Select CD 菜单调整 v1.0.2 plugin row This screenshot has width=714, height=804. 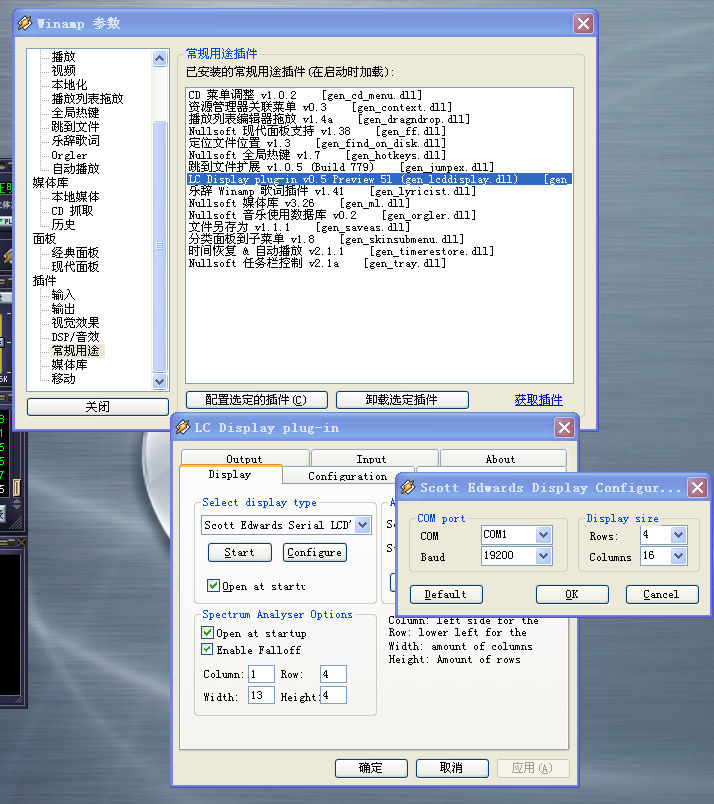[x=380, y=95]
